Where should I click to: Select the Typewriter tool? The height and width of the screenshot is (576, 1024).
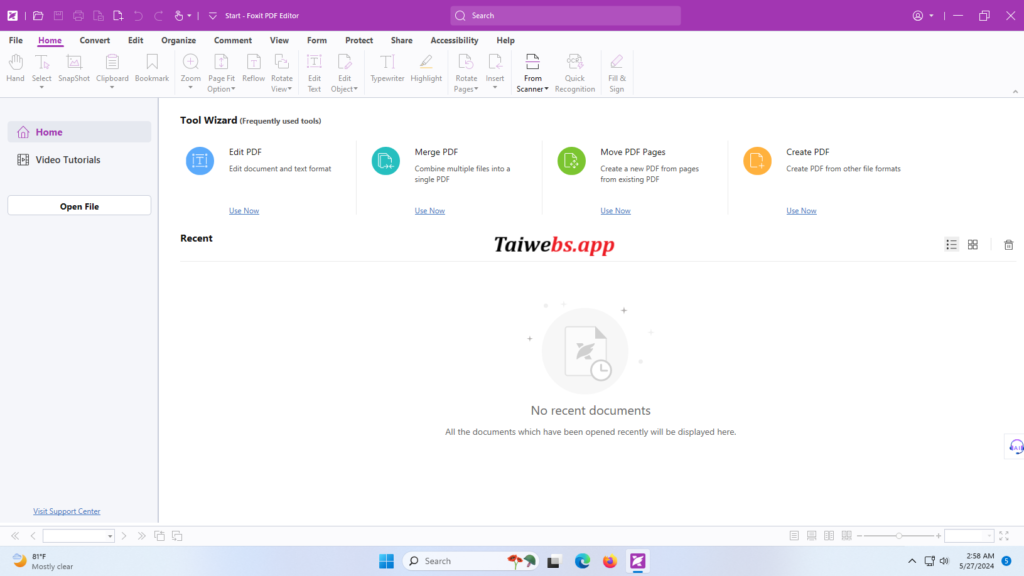click(x=387, y=69)
